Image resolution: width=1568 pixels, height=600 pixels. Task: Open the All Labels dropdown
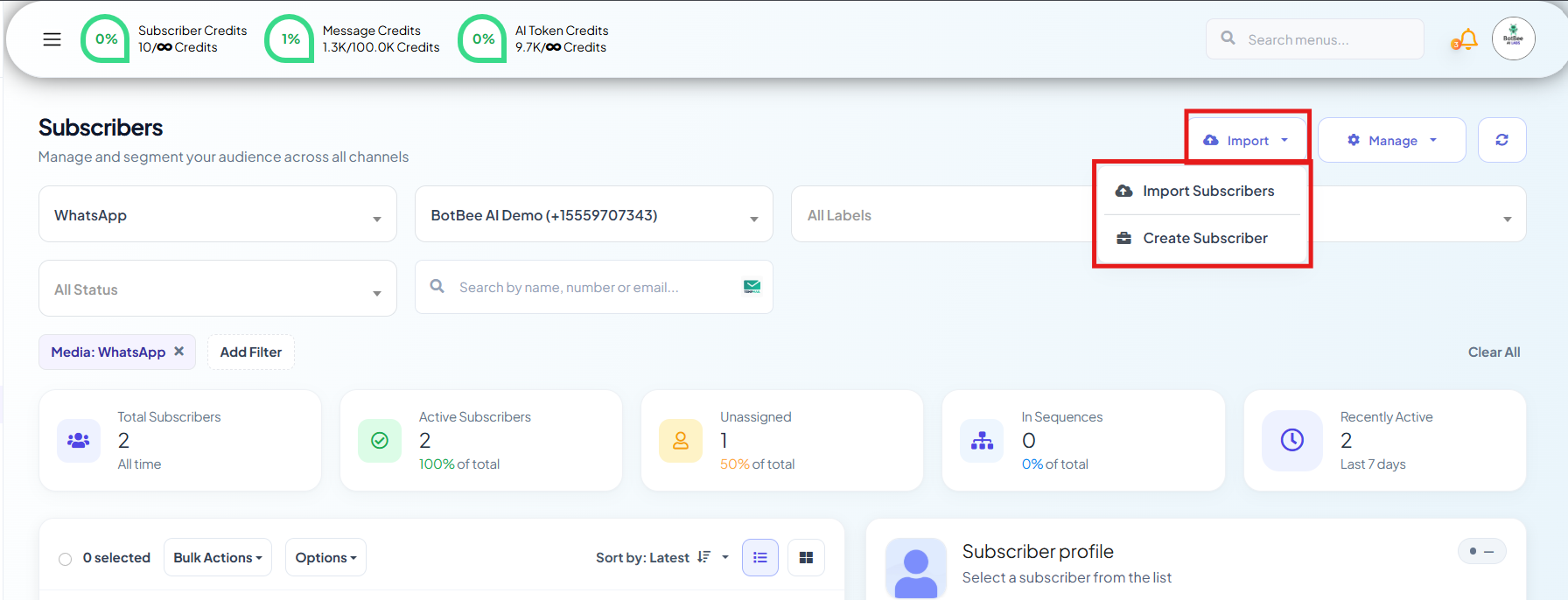[942, 214]
